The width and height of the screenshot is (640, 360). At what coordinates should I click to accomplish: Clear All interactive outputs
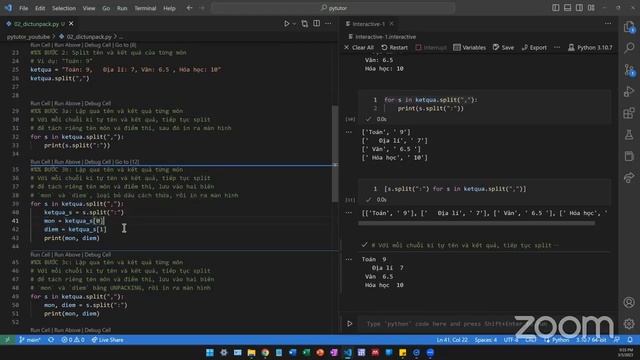click(x=359, y=47)
